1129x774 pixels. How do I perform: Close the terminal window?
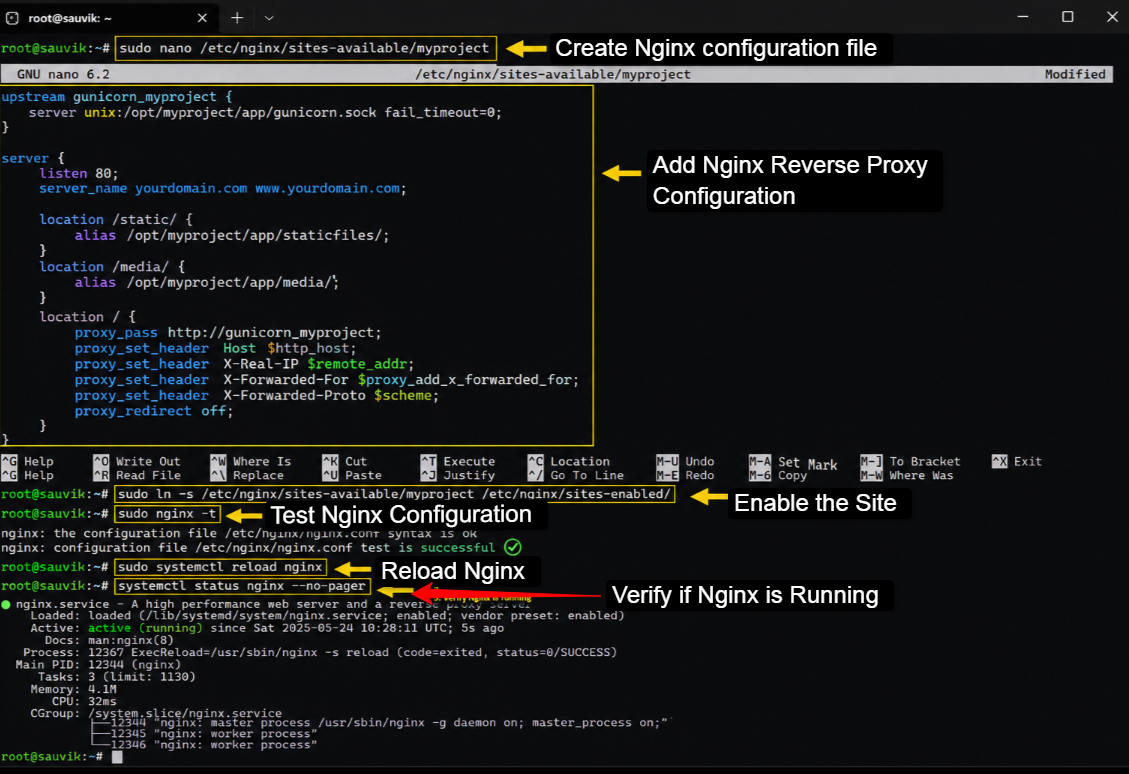[1112, 17]
